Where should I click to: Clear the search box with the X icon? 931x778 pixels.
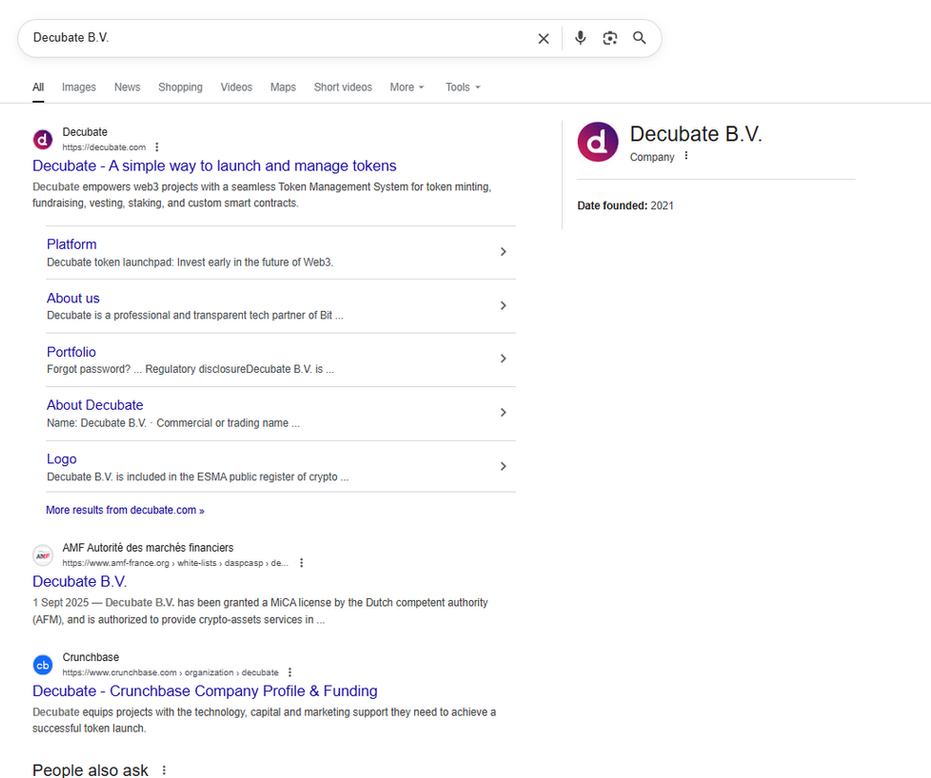(543, 39)
